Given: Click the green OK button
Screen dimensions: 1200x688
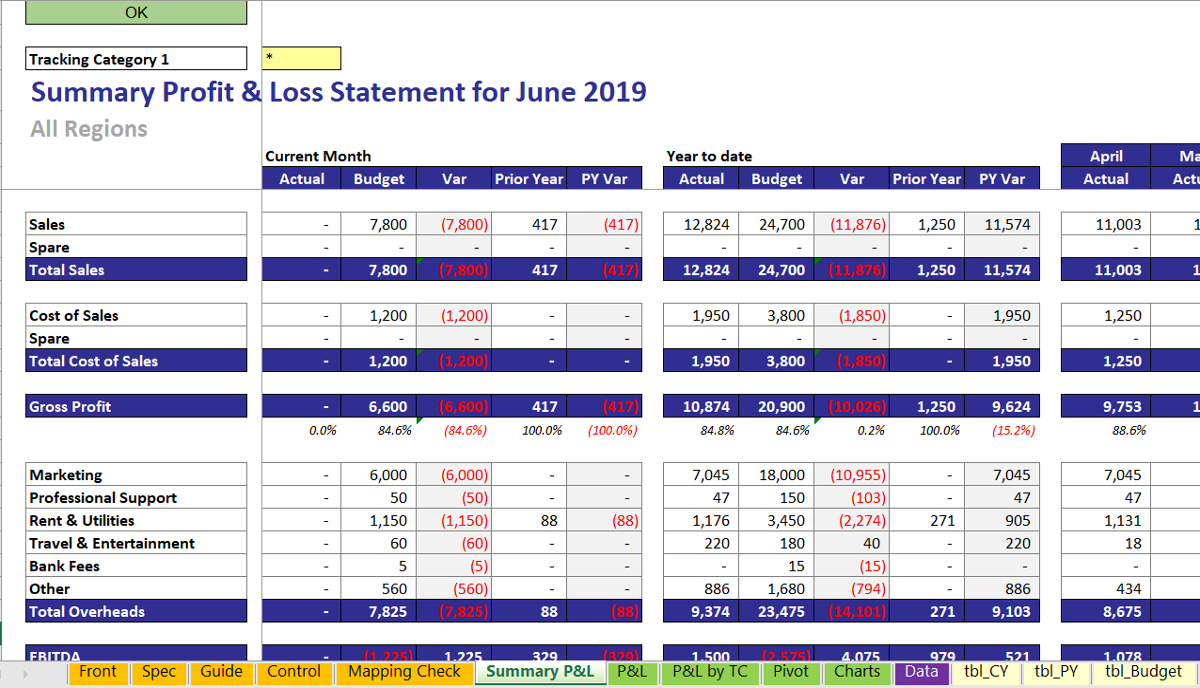Looking at the screenshot, I should coord(136,13).
